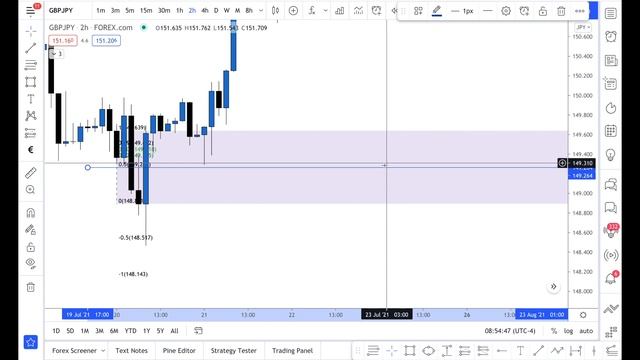The image size is (640, 360).
Task: Expand the timeframe interval dropdown
Action: tap(261, 11)
